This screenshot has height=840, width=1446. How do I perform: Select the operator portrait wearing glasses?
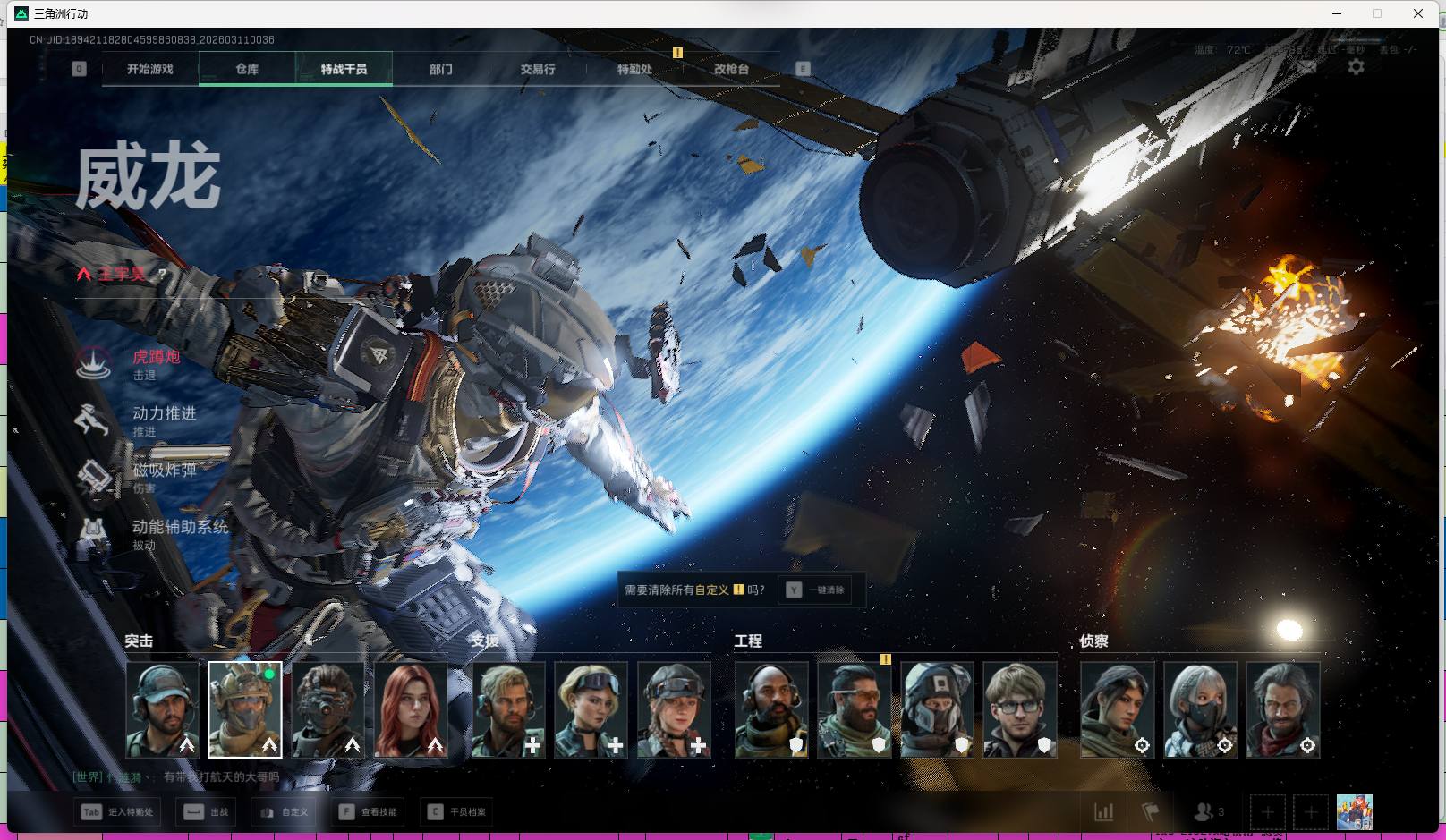tap(1020, 709)
